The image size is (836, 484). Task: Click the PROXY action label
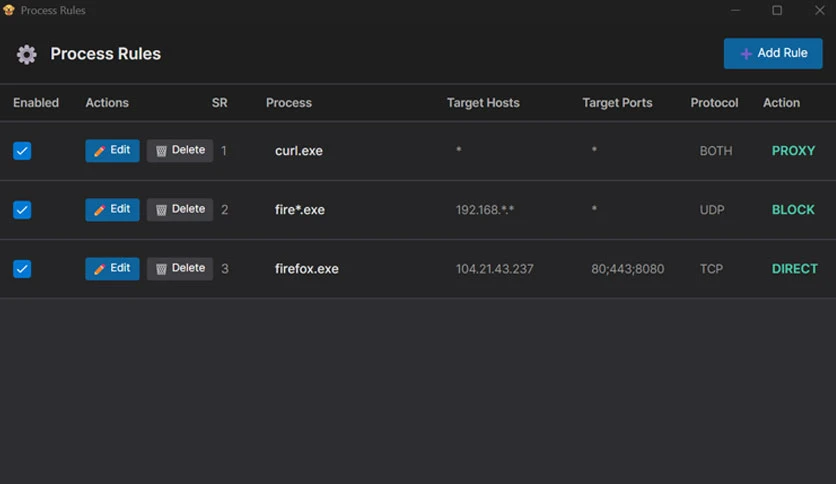(793, 151)
